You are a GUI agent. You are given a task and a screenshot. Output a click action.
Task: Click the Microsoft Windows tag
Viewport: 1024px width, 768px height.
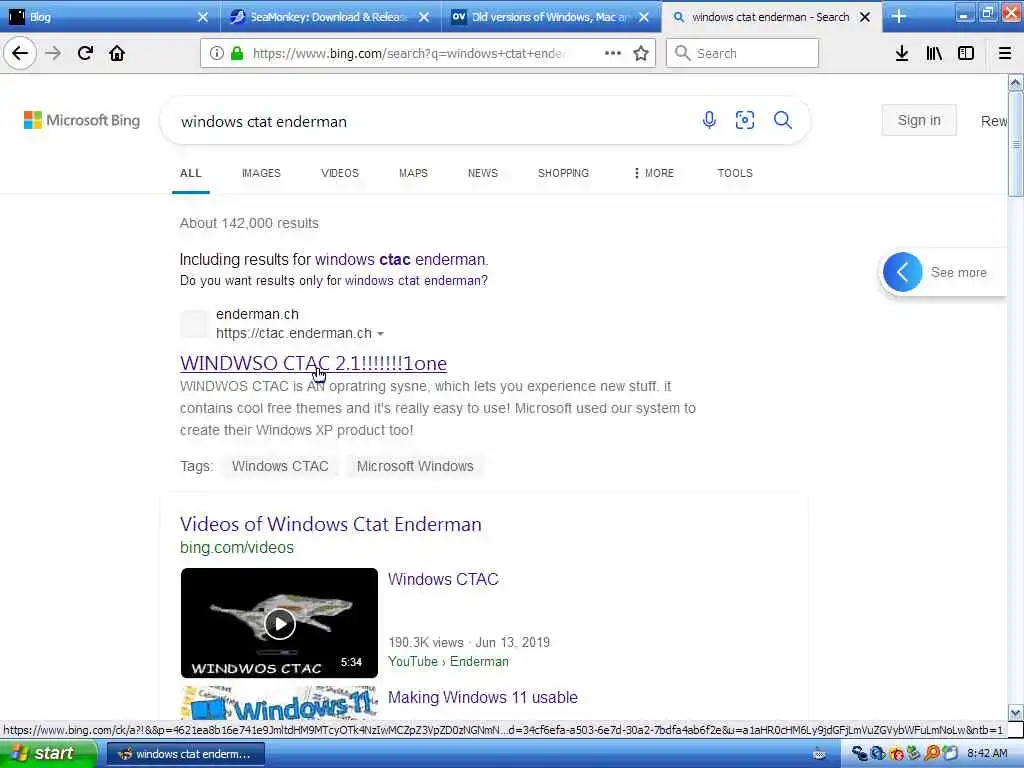point(415,466)
